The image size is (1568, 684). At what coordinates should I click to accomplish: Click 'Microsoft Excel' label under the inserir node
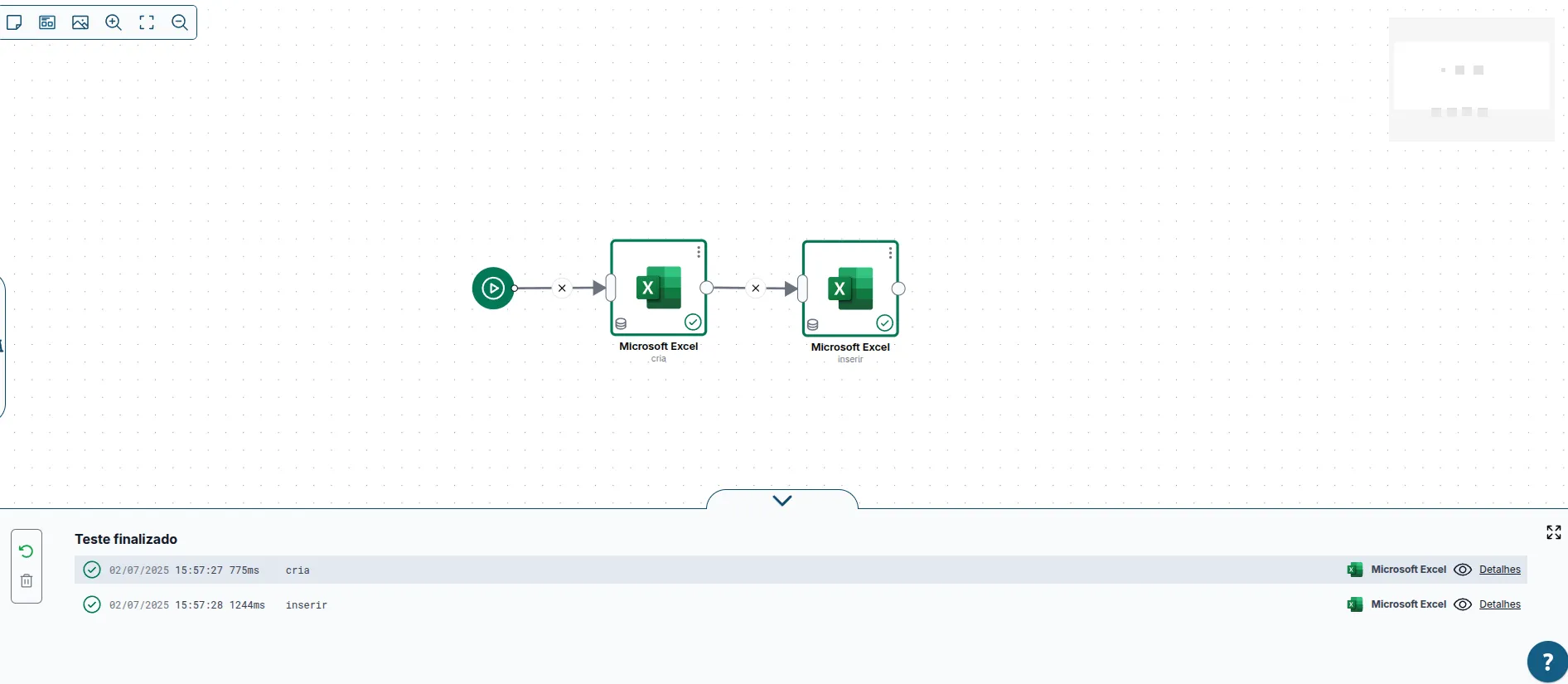pos(850,347)
